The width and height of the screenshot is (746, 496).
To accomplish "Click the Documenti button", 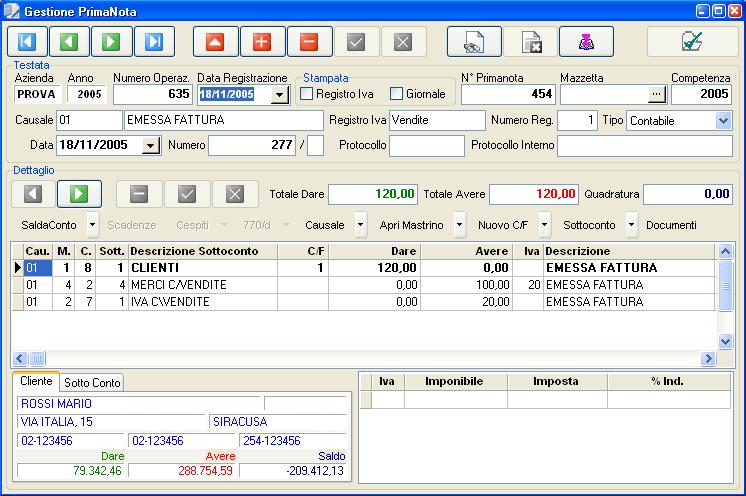I will pyautogui.click(x=671, y=225).
